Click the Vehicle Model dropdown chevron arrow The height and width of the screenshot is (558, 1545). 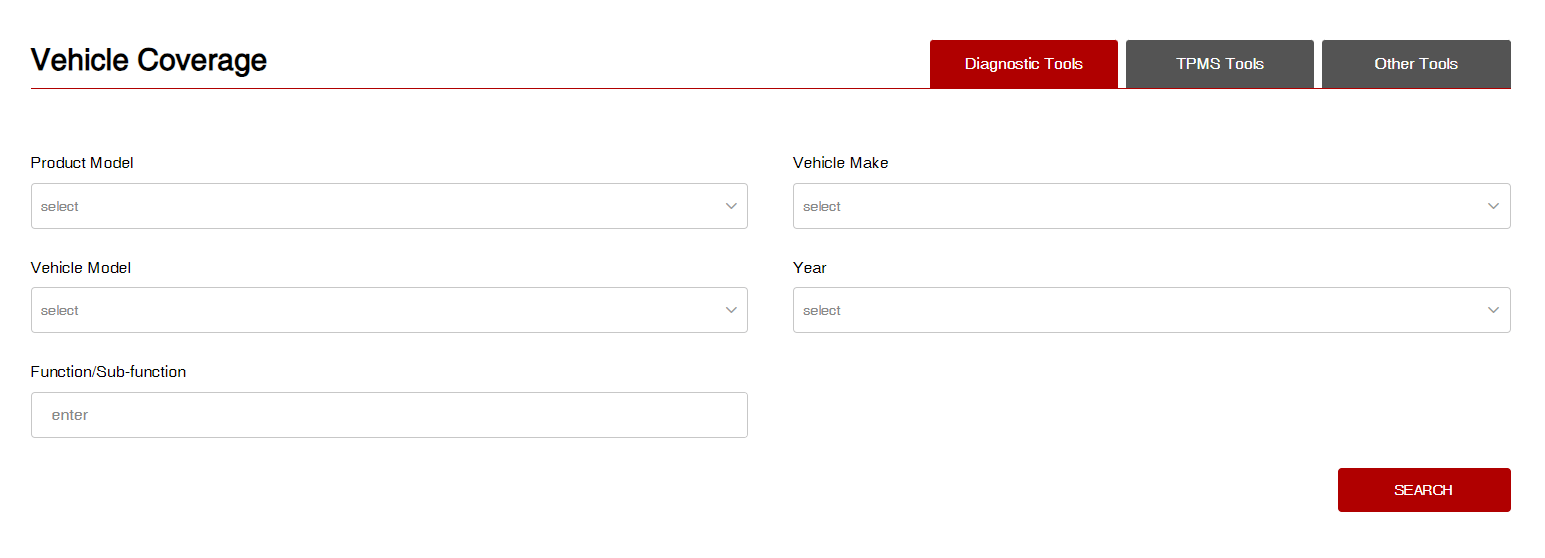(731, 310)
